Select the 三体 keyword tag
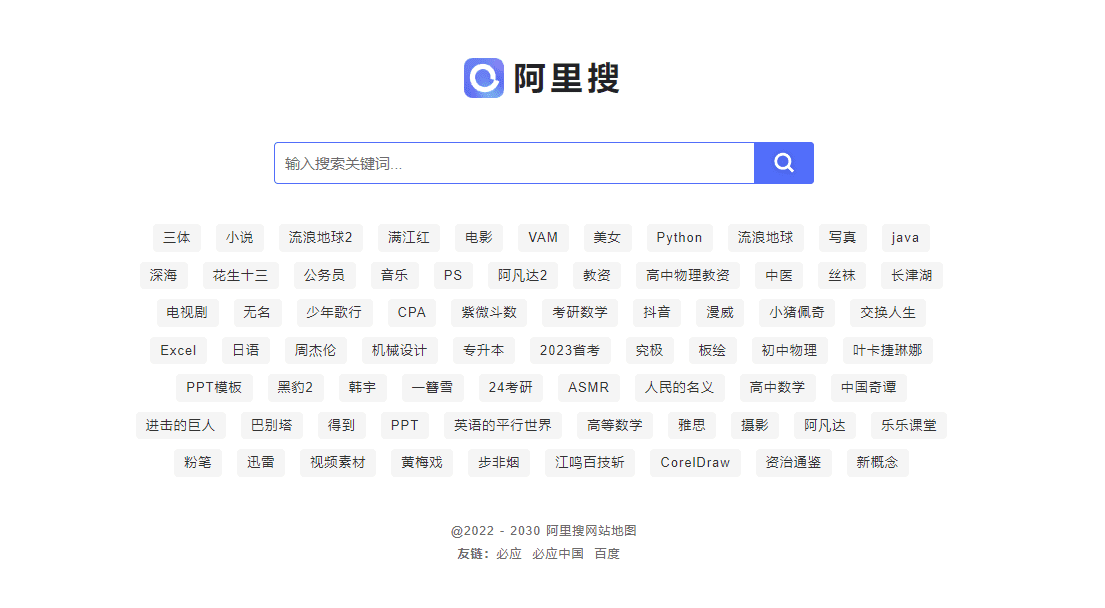The width and height of the screenshot is (1105, 608). (x=176, y=237)
